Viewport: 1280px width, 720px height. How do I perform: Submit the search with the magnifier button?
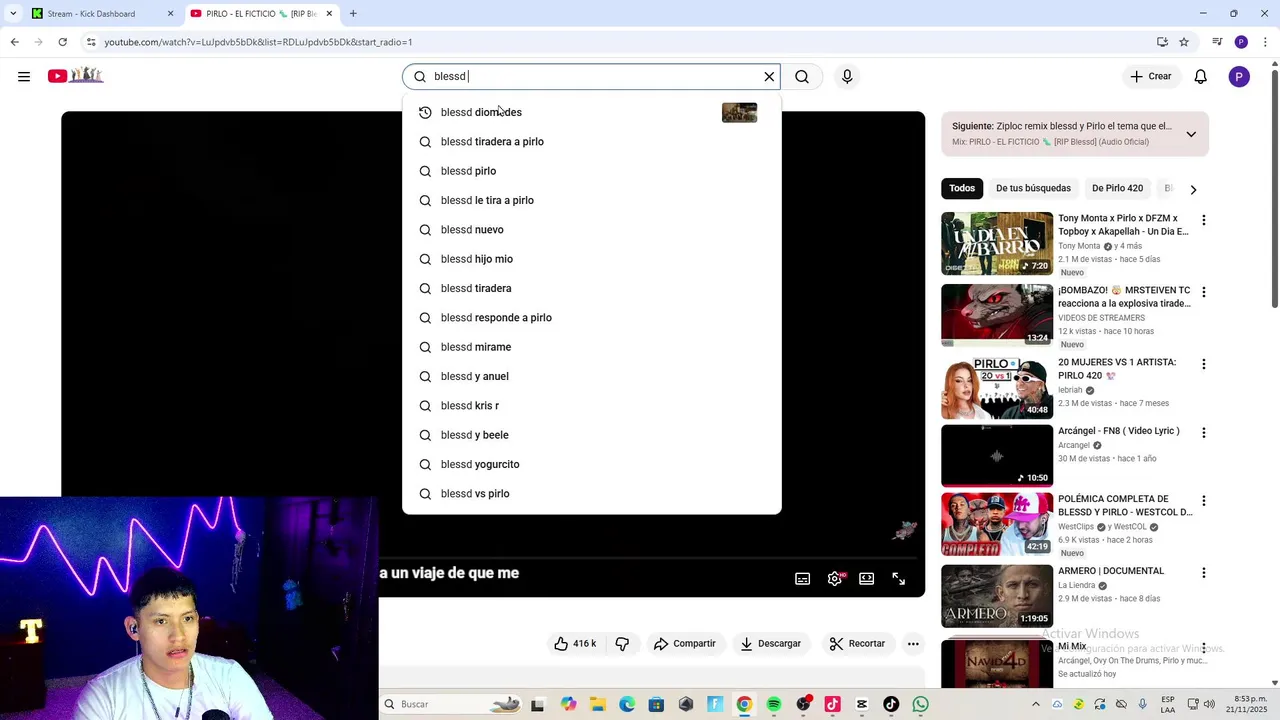pos(802,76)
